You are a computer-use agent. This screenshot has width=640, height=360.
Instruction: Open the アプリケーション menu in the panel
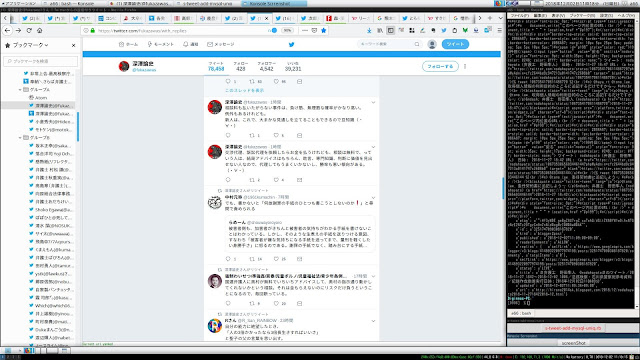pyautogui.click(x=18, y=3)
